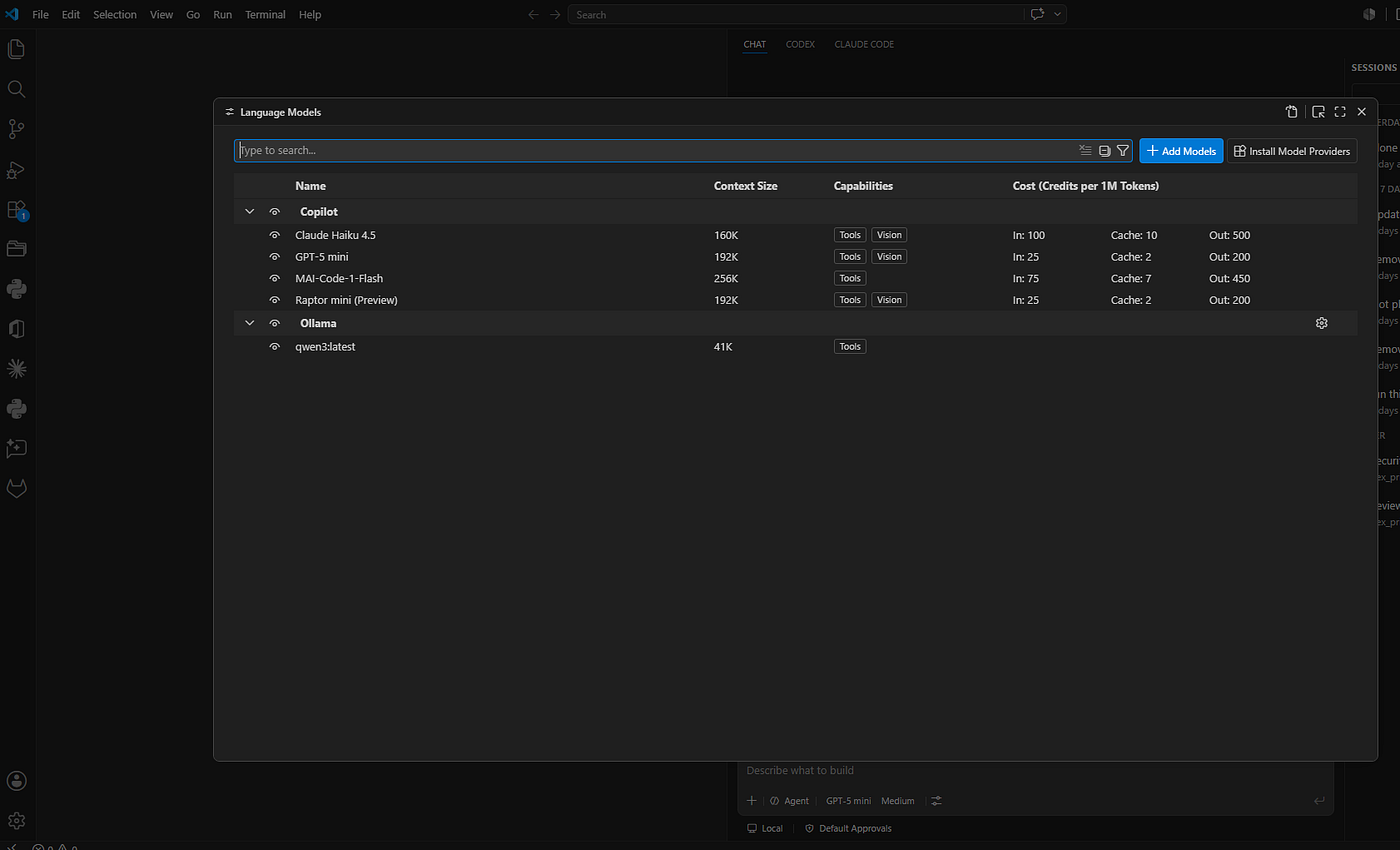Click the Ollama group settings gear
This screenshot has width=1400, height=850.
(1321, 323)
